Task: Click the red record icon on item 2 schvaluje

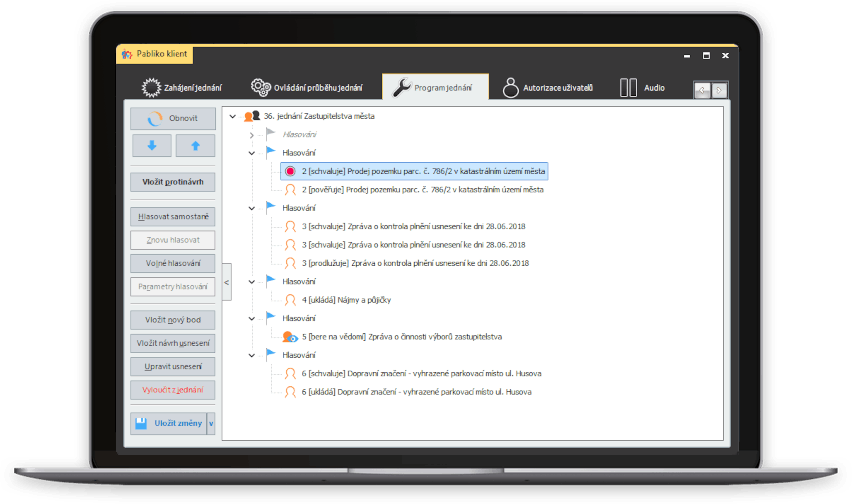Action: (x=290, y=171)
